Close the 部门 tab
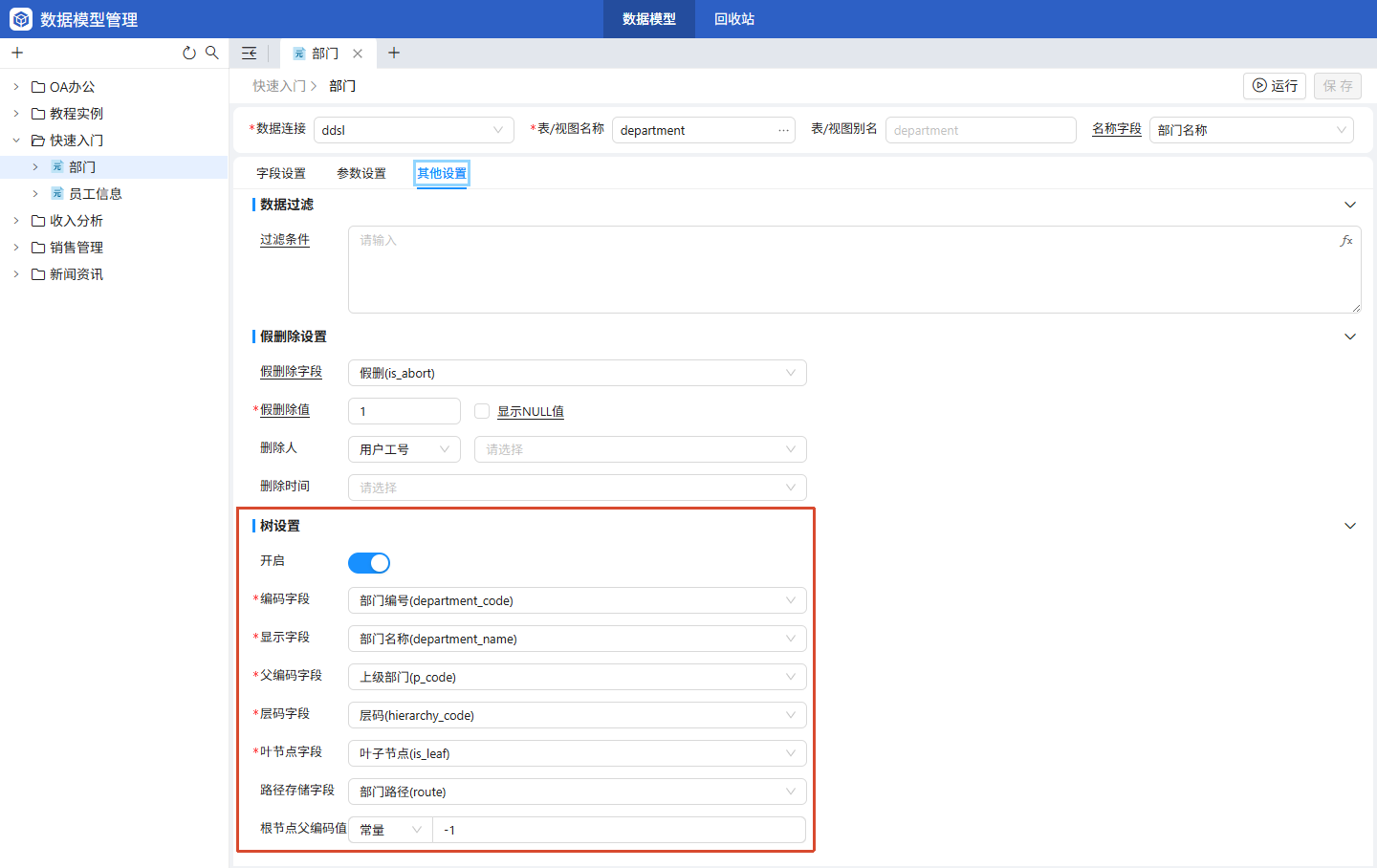 tap(358, 54)
